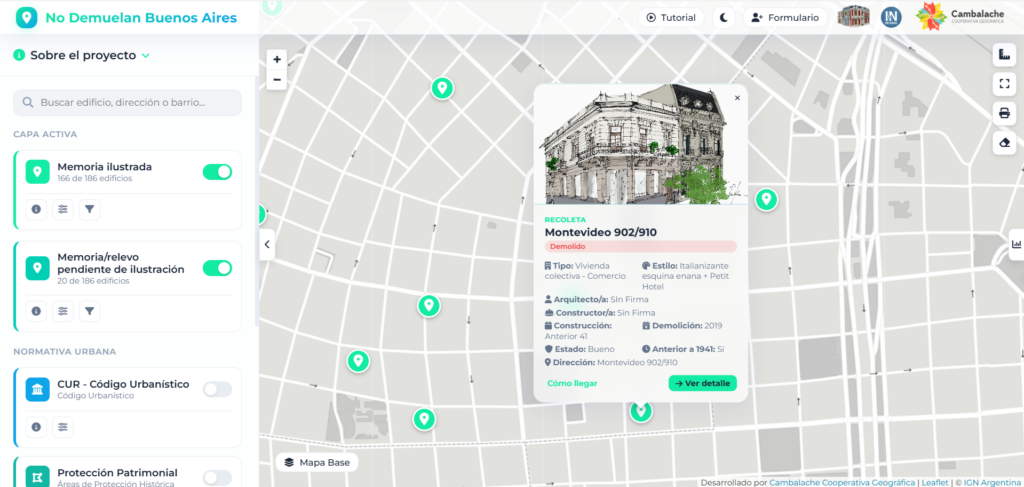Show info for Memoria/relevo pendiente layer

pos(36,311)
